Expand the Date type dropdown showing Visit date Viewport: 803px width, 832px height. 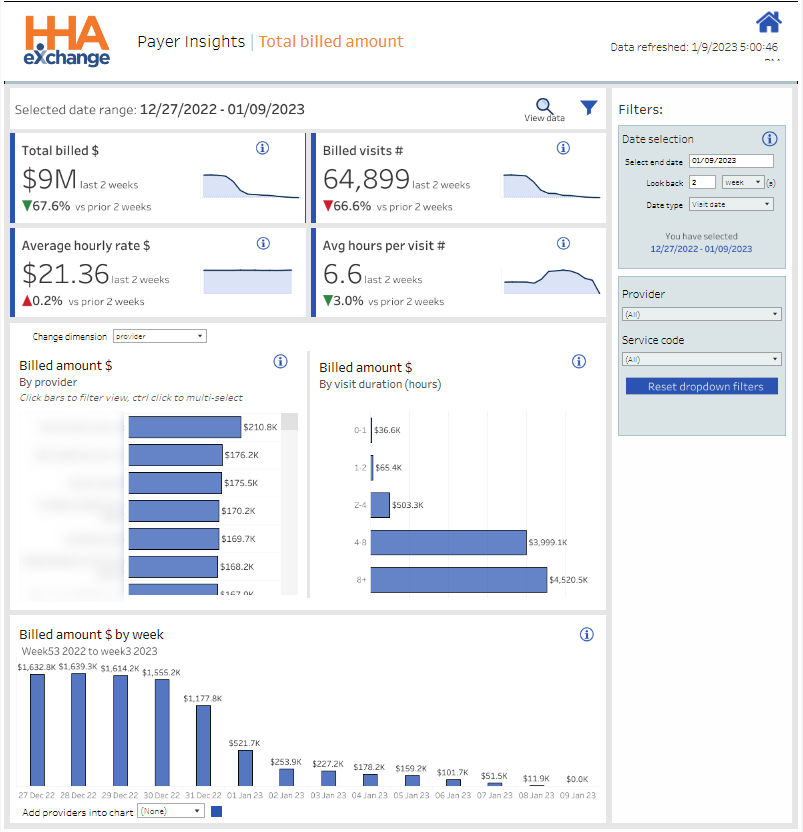(x=730, y=202)
